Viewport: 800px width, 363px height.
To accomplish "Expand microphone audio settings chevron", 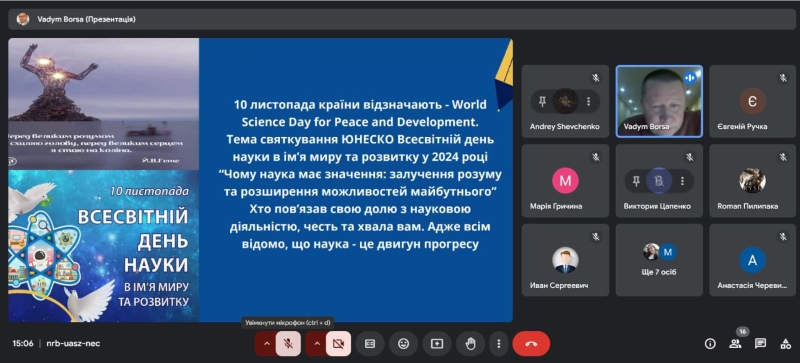I will 266,344.
